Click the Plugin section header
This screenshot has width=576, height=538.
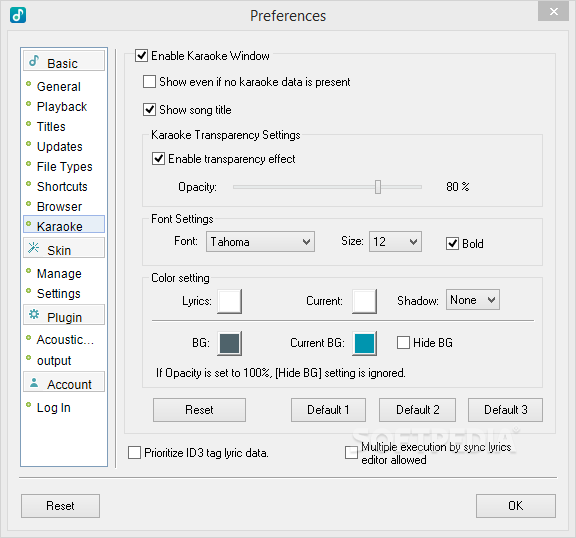(64, 315)
